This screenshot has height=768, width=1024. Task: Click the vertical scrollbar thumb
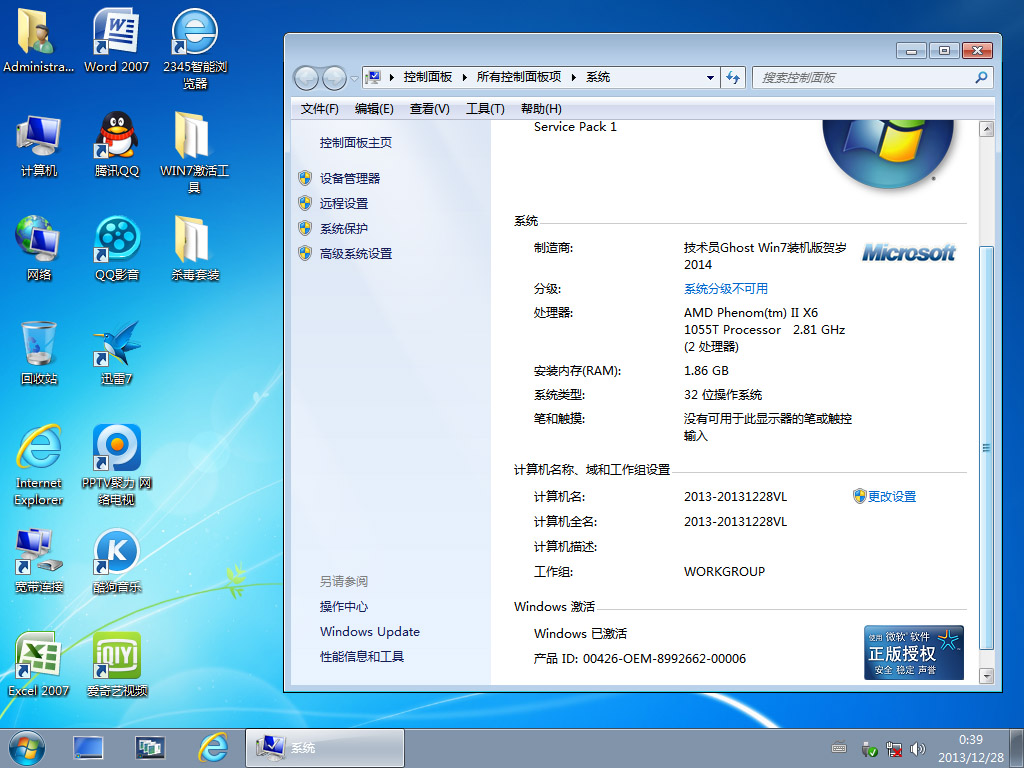987,448
